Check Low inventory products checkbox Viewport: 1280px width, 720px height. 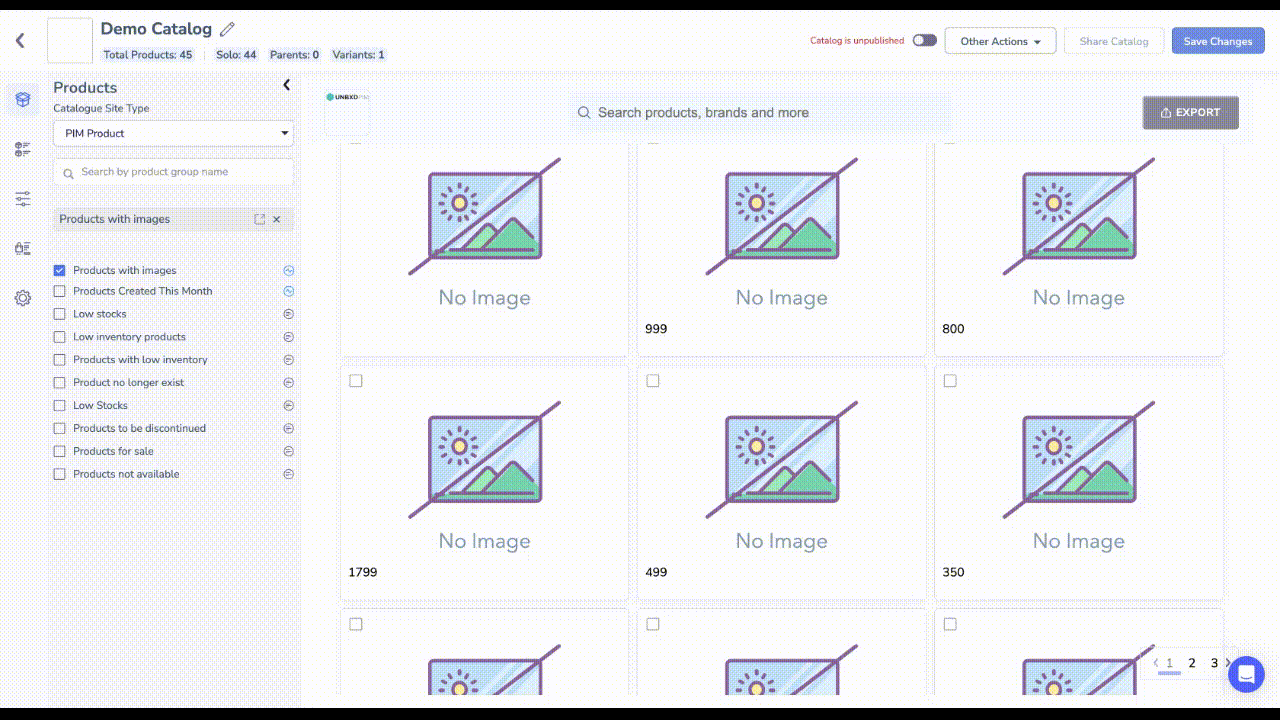coord(60,337)
